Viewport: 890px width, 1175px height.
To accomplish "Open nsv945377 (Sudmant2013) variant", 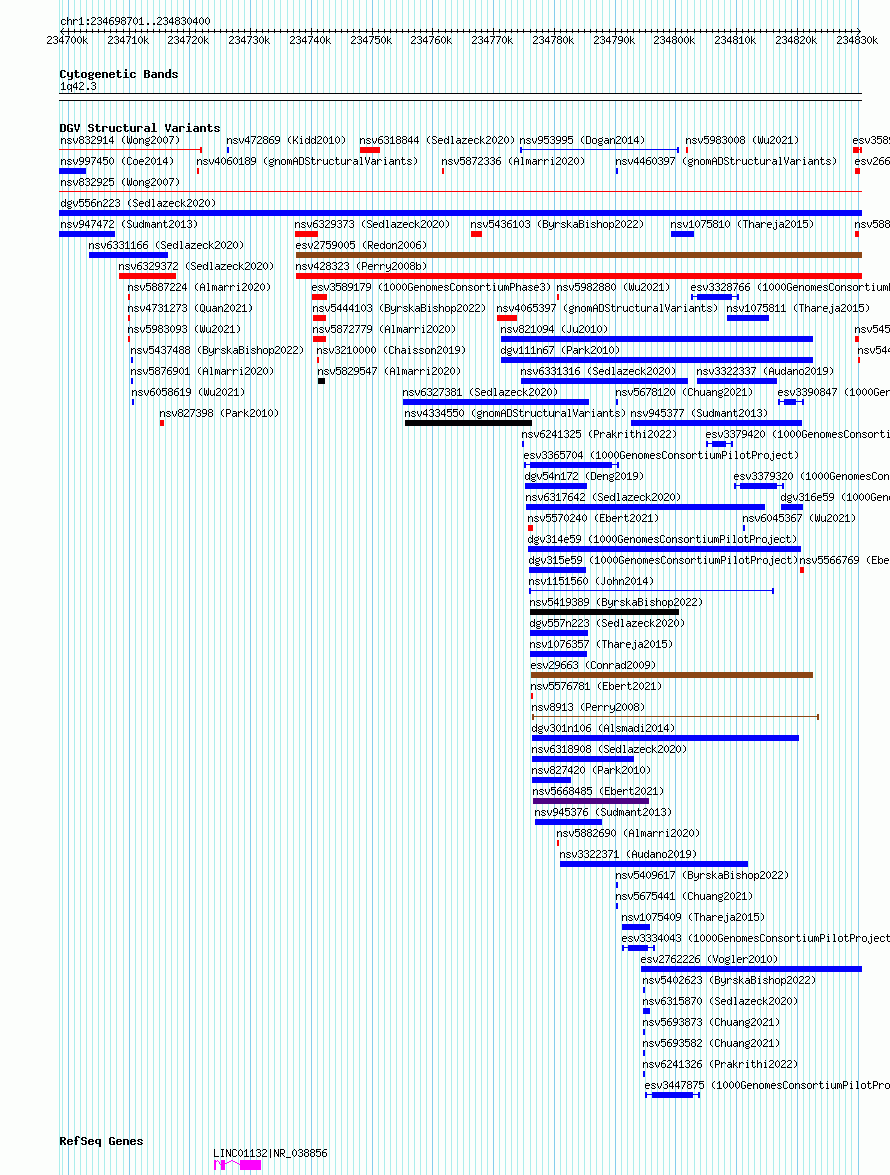I will pos(699,413).
